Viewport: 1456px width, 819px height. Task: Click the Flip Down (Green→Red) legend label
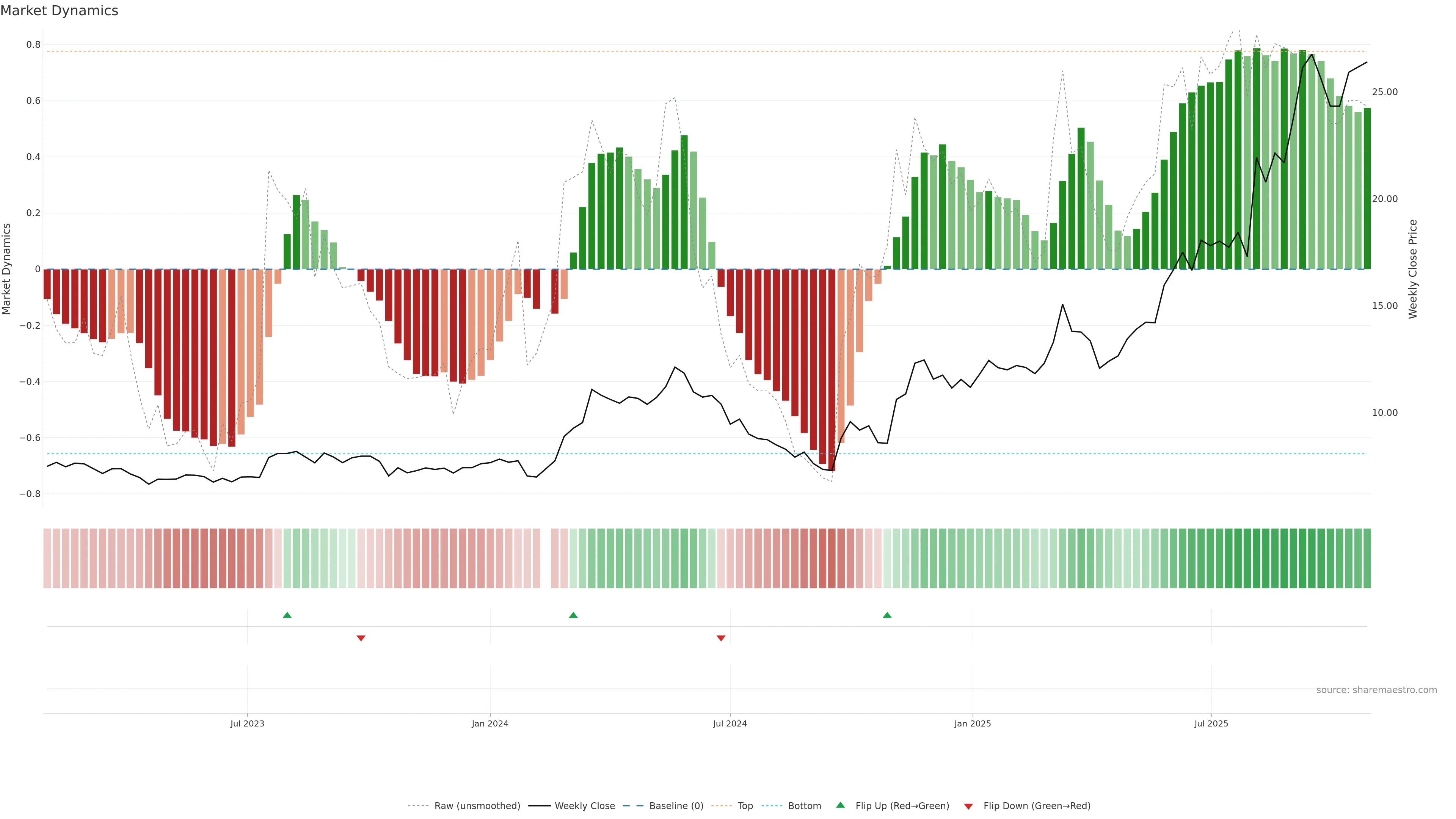[x=1037, y=806]
